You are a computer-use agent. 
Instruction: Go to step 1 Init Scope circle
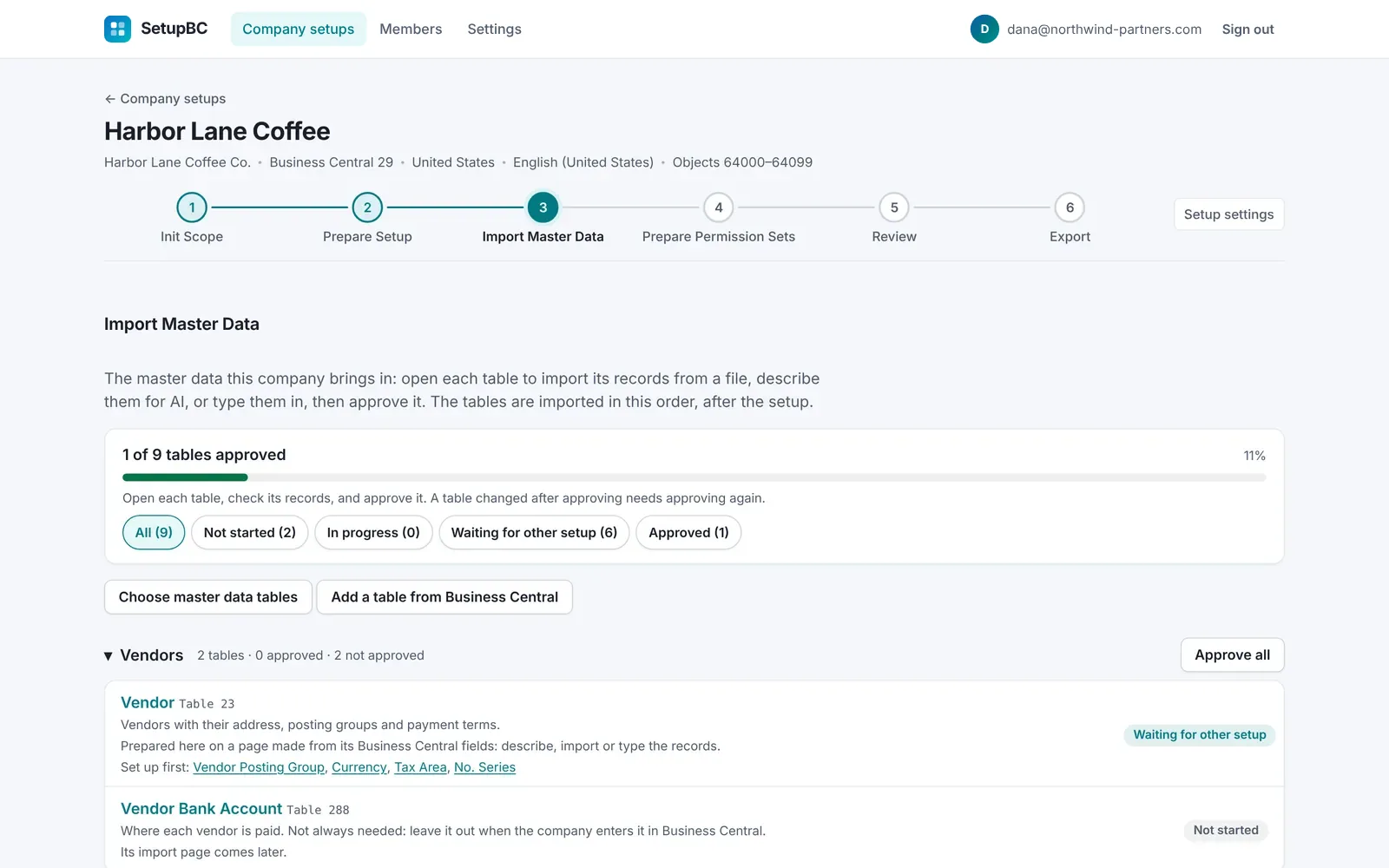(192, 207)
